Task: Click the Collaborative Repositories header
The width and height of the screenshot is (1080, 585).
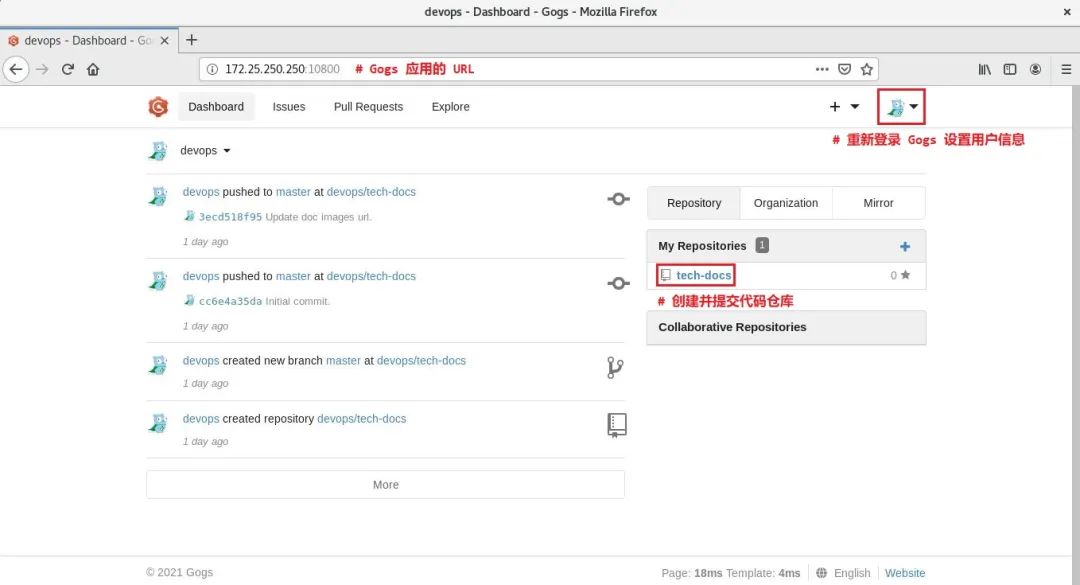Action: click(786, 327)
